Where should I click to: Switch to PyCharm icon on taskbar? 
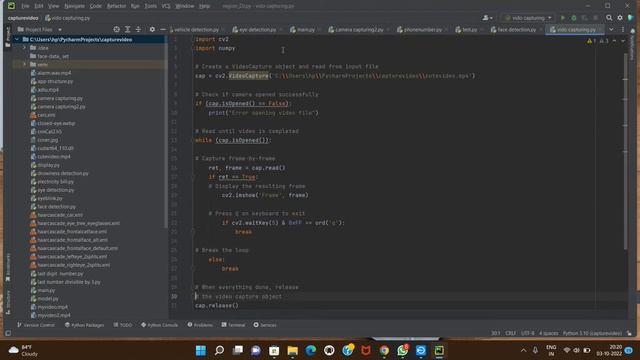tap(439, 351)
